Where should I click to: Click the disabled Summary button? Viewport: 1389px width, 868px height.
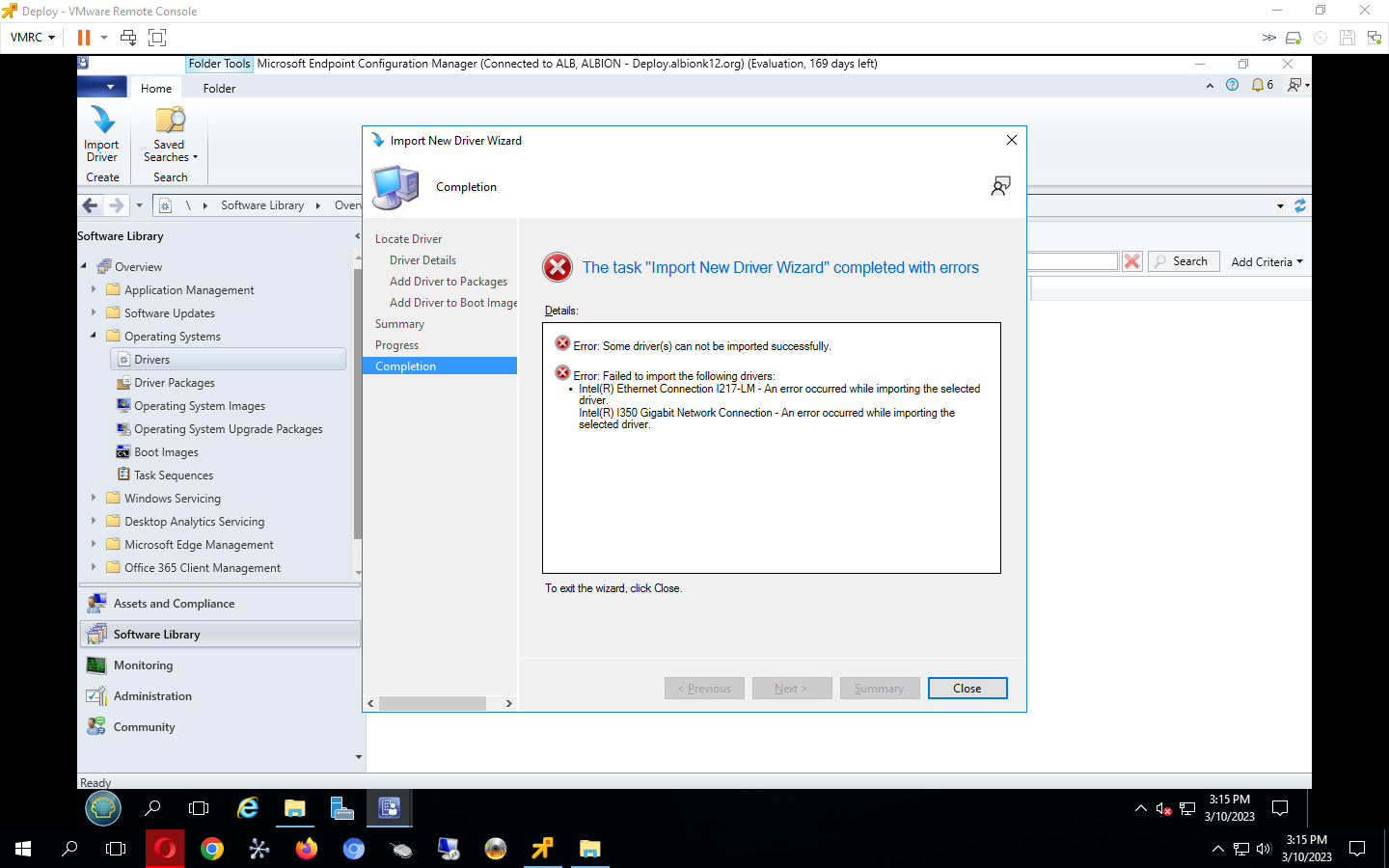pos(879,689)
